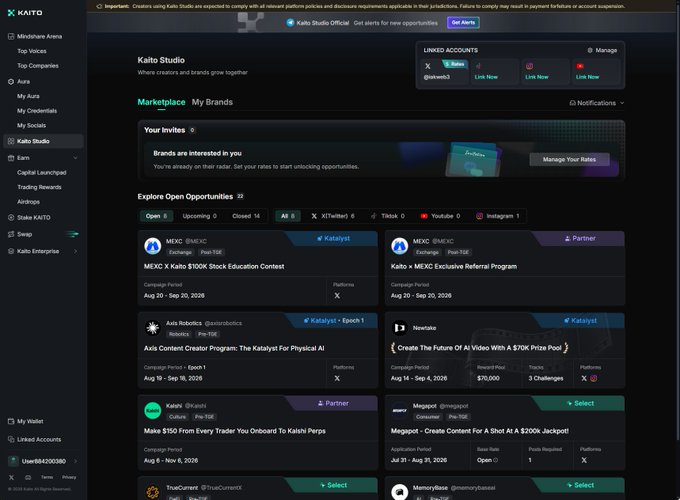The image size is (680, 500).
Task: Click MEXC logo on the Katalyst card
Action: point(153,246)
